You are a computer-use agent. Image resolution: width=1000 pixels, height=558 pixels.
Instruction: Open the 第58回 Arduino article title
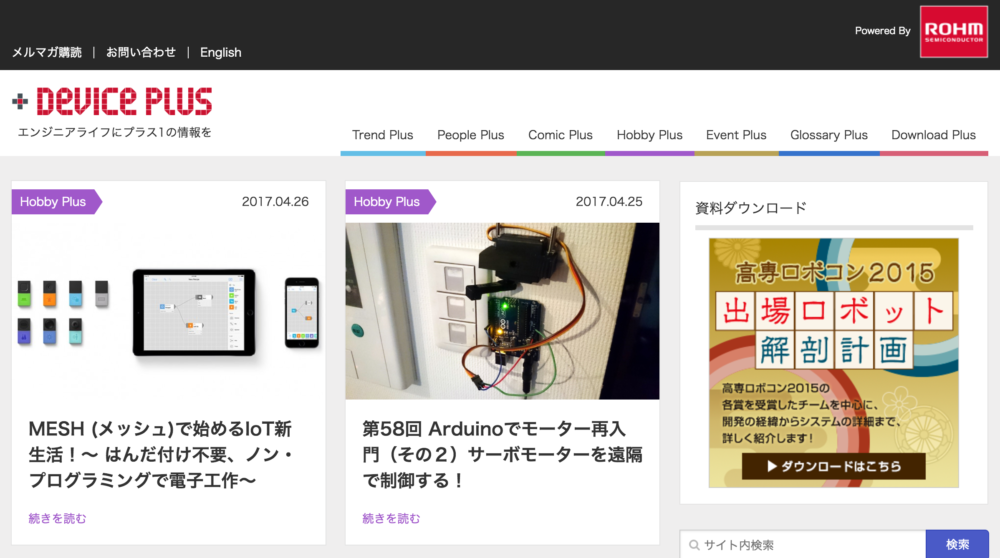coord(502,454)
